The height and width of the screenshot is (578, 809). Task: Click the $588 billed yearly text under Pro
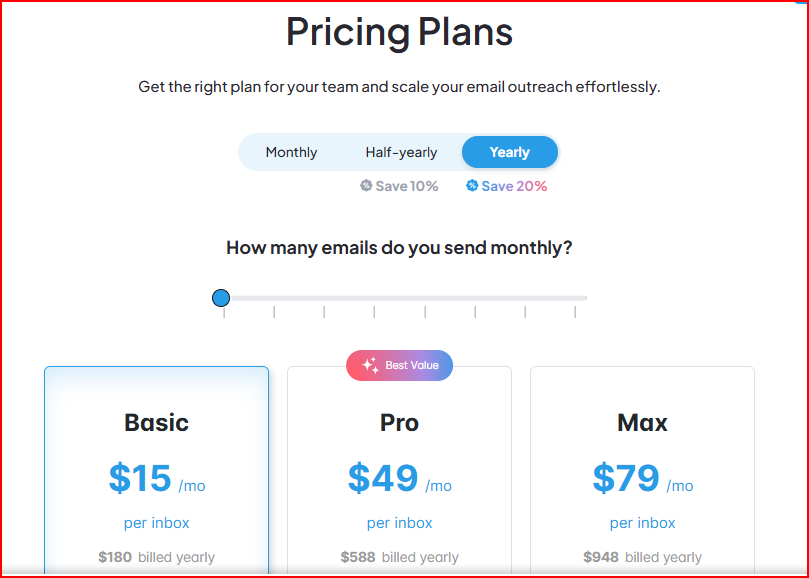399,557
